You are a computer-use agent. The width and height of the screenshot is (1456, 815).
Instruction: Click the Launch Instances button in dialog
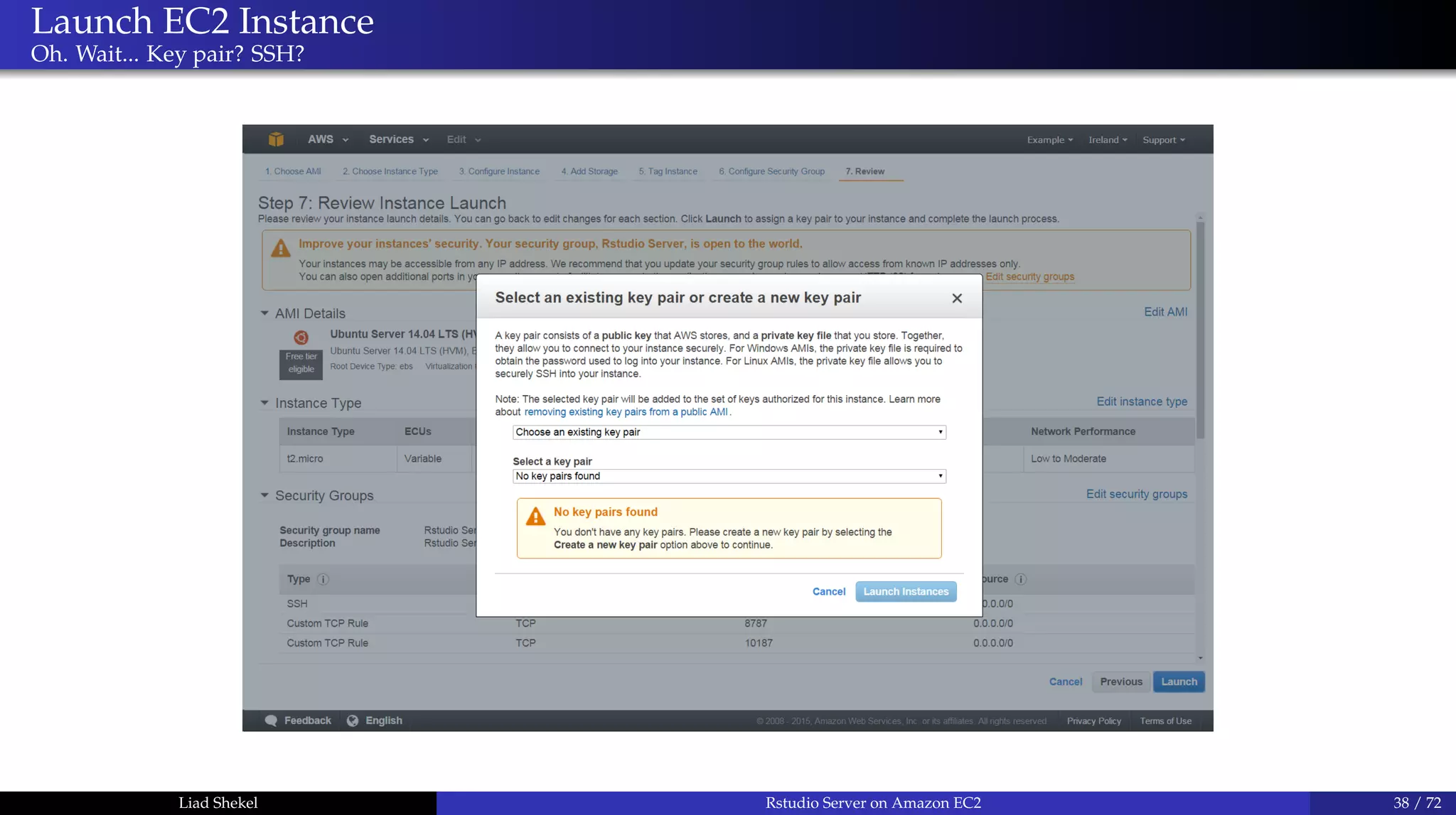coord(906,592)
